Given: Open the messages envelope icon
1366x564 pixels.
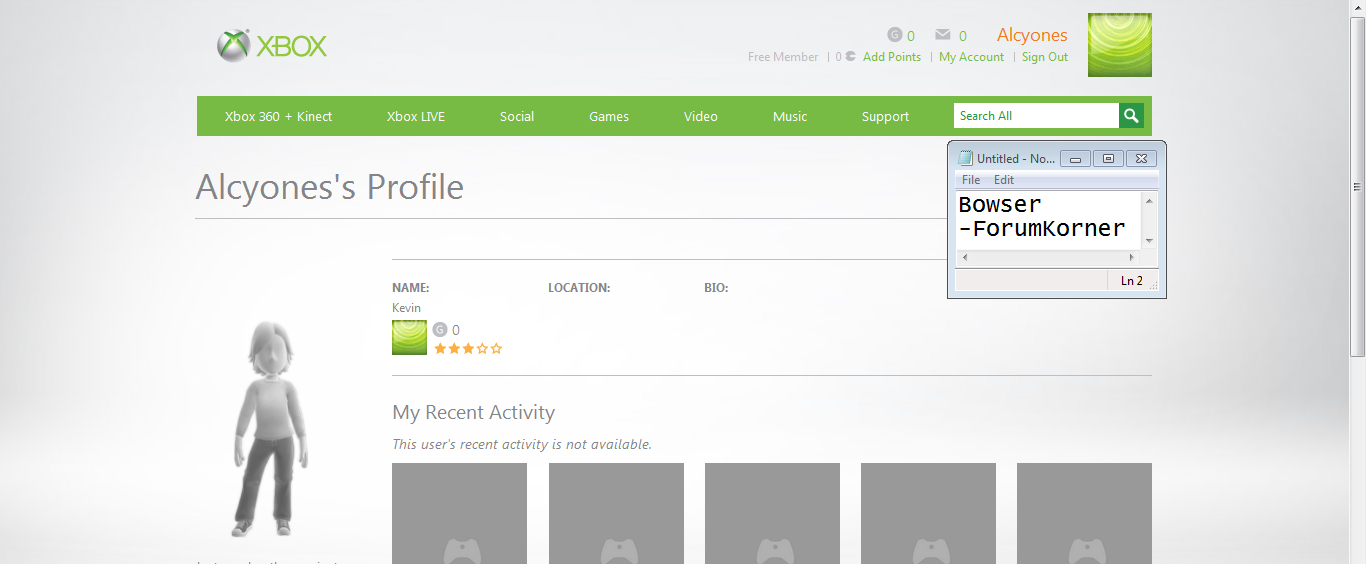Looking at the screenshot, I should click(943, 35).
